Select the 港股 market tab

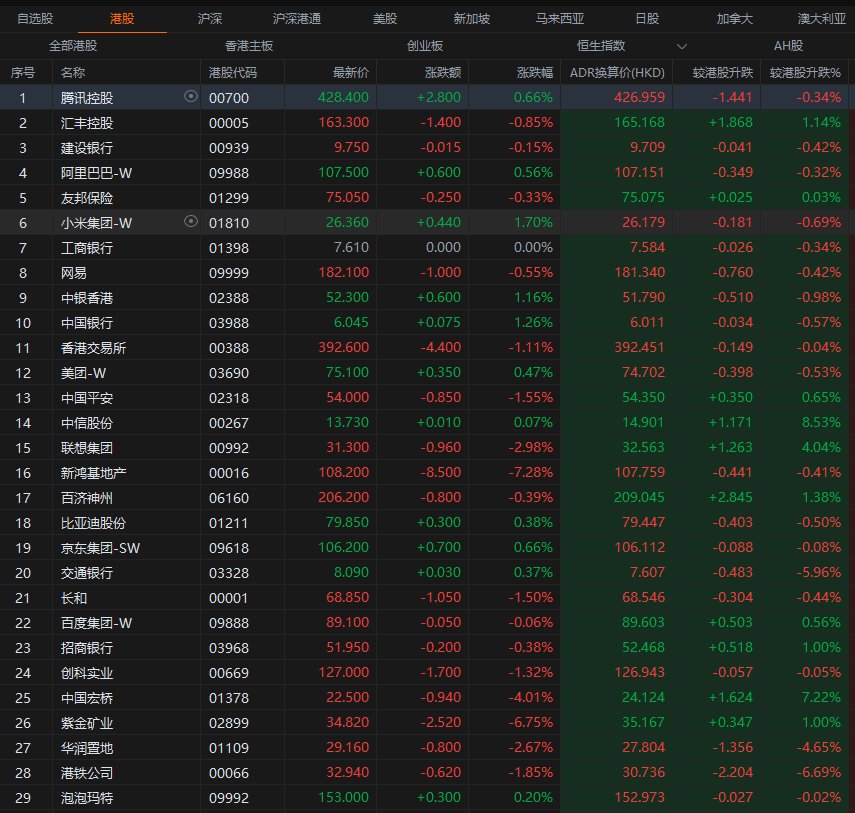pyautogui.click(x=122, y=19)
